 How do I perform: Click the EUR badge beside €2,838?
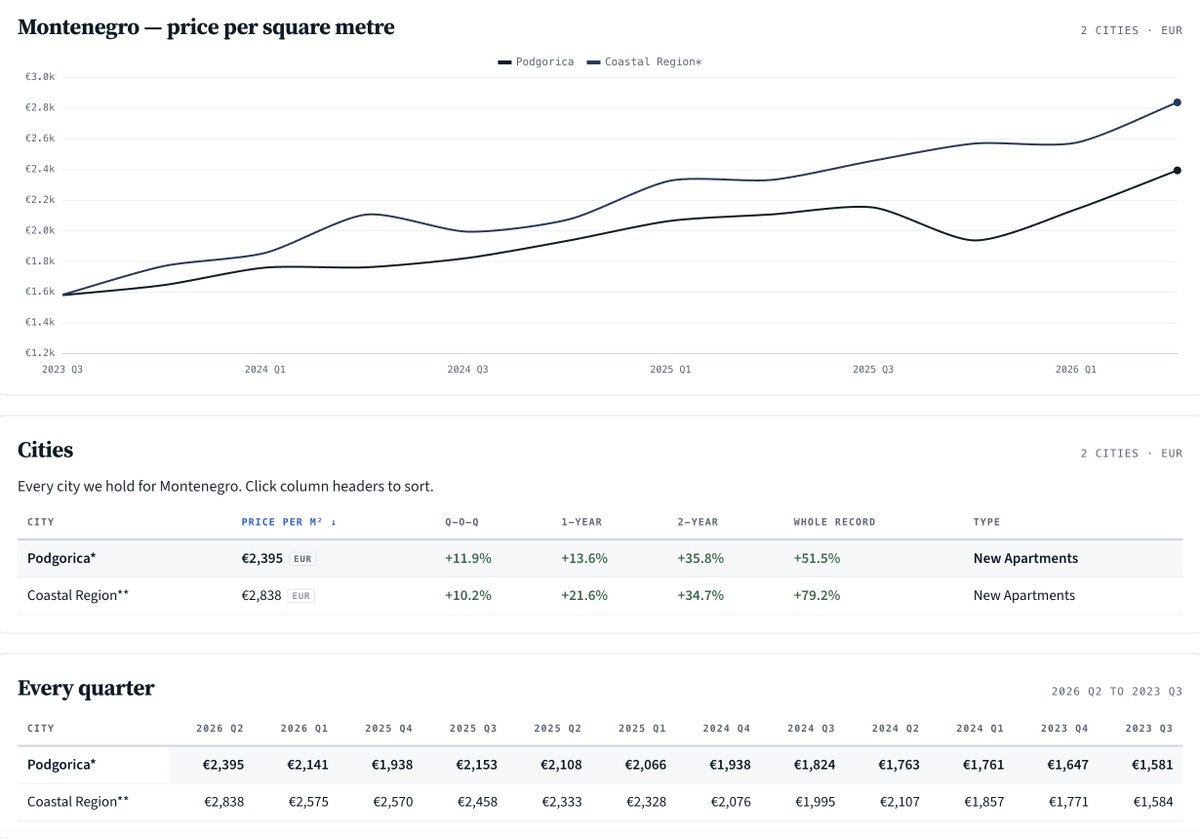point(302,595)
